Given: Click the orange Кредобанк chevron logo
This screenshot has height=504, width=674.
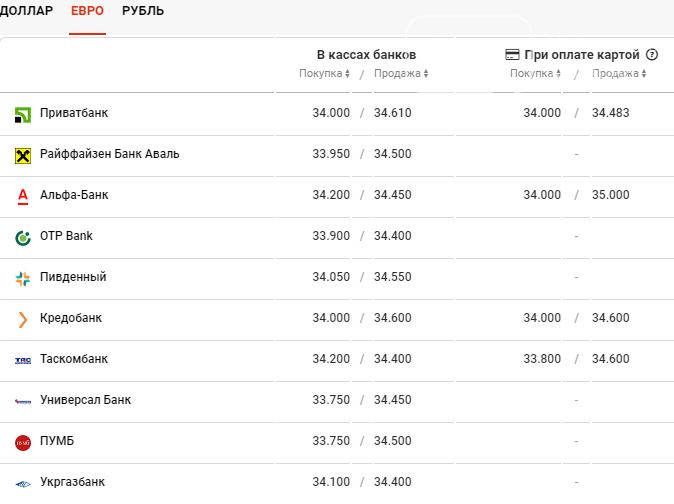Looking at the screenshot, I should click(23, 319).
